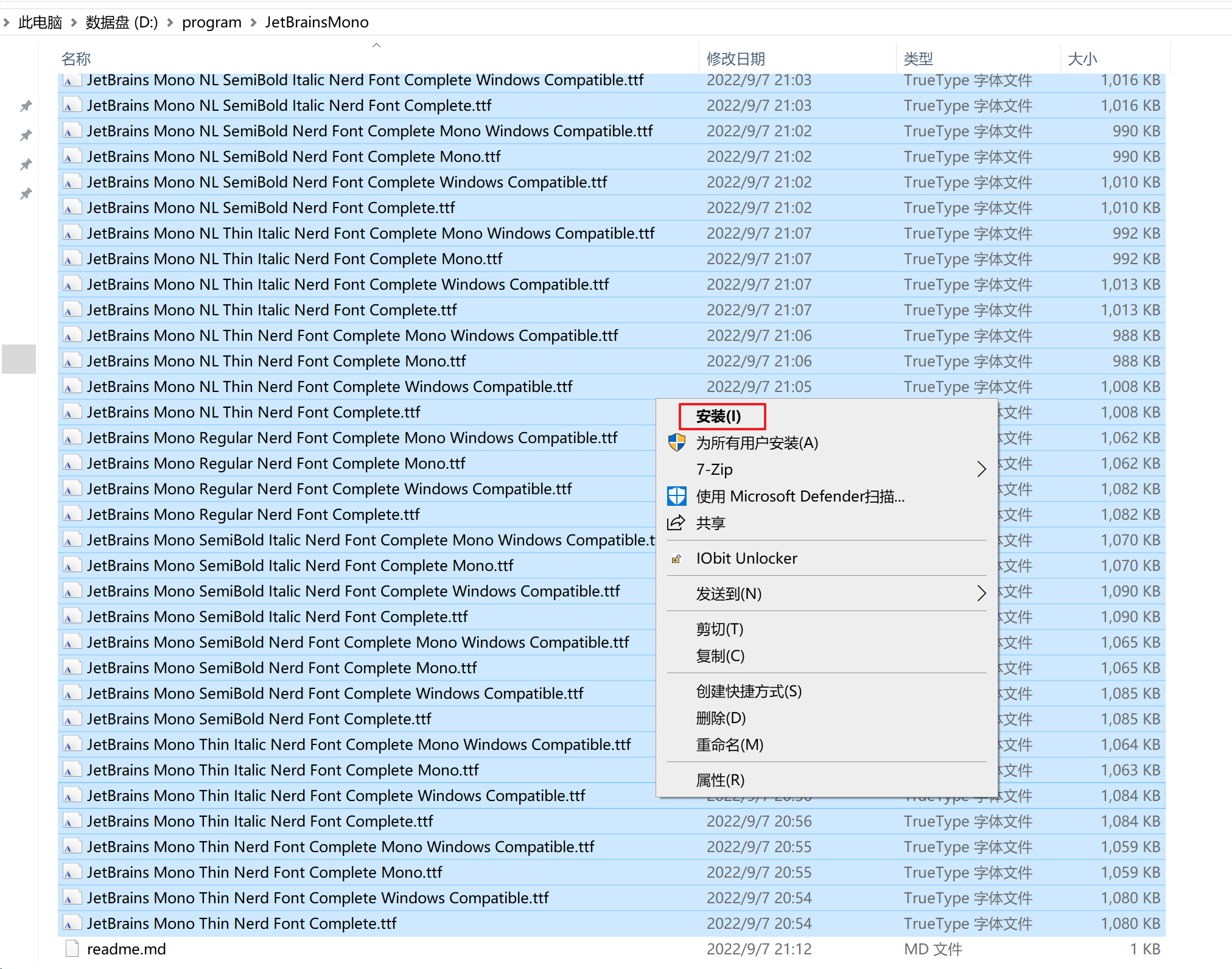Select 复制(C) in context menu
Screen dimensions: 1232x969
pos(720,656)
